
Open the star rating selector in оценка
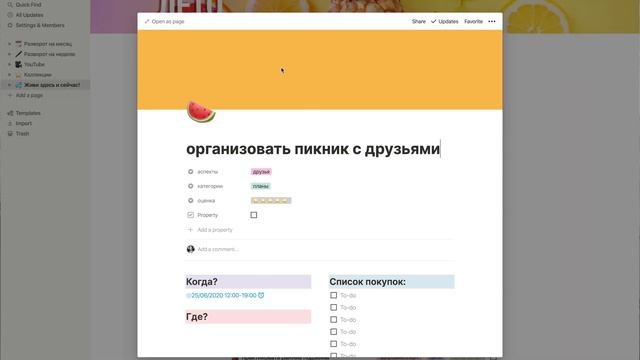point(271,200)
